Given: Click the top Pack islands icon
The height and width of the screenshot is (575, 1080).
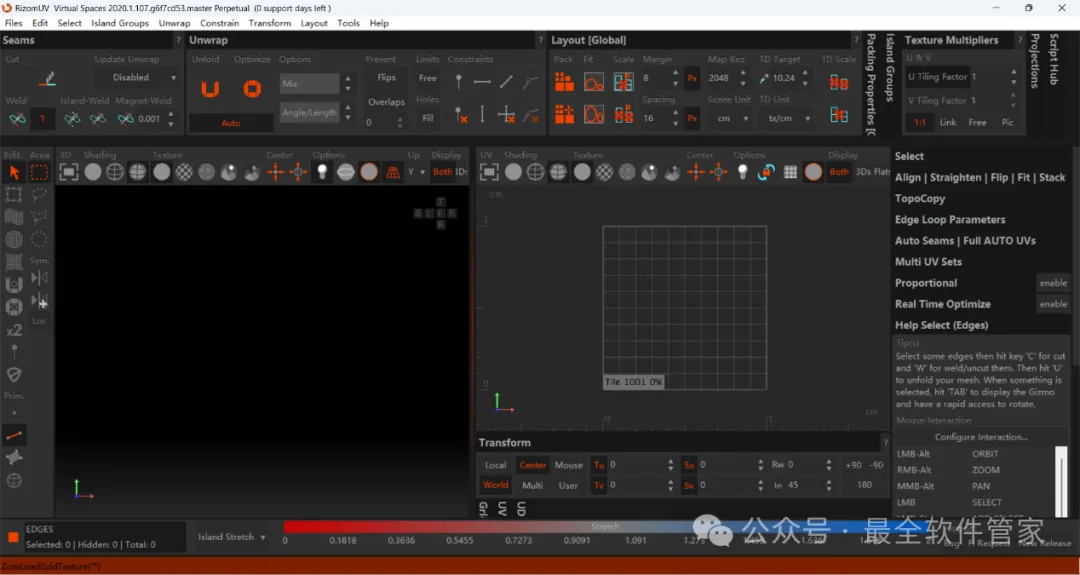Looking at the screenshot, I should tap(564, 82).
